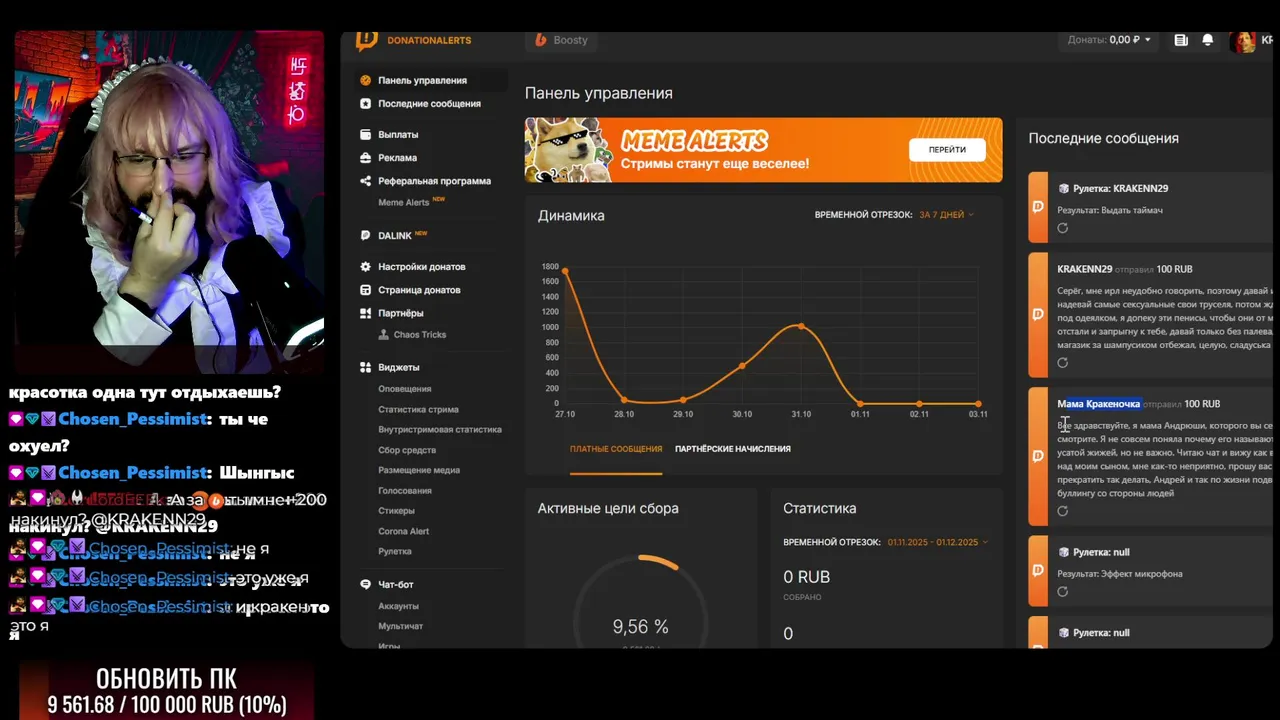Expand the Донаты 0,00 ₽ balance dropdown

click(x=1109, y=40)
